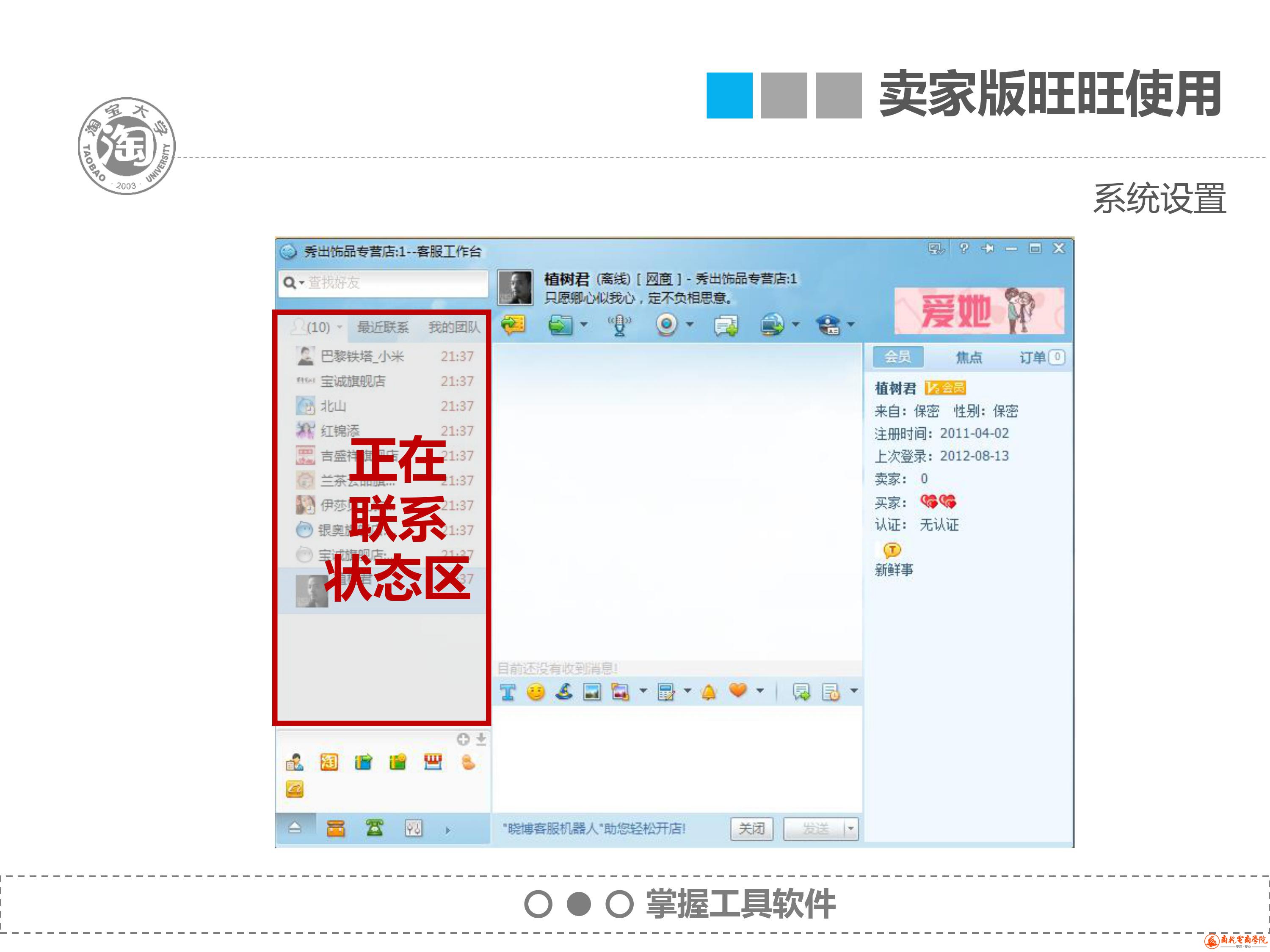Select the 会员 tab
Screen dimensions: 1270x952
pyautogui.click(x=897, y=357)
